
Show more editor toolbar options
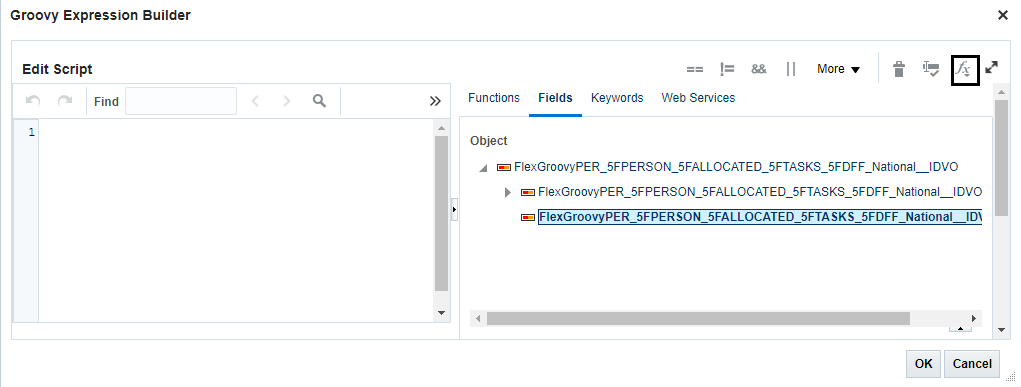(x=435, y=101)
